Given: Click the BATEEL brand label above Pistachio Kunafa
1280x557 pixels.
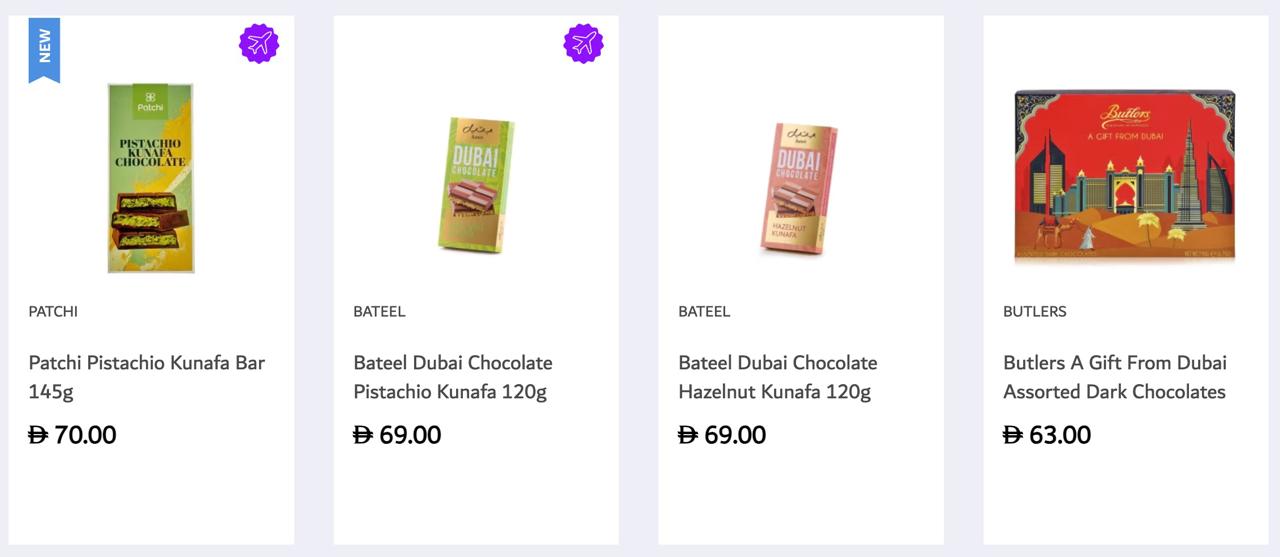Looking at the screenshot, I should [379, 311].
